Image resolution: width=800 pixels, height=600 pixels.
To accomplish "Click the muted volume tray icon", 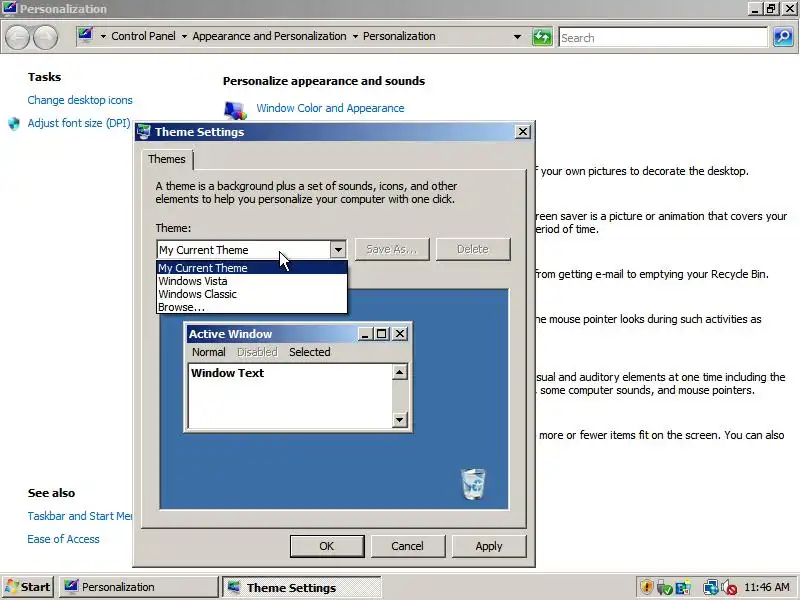I will click(x=730, y=587).
